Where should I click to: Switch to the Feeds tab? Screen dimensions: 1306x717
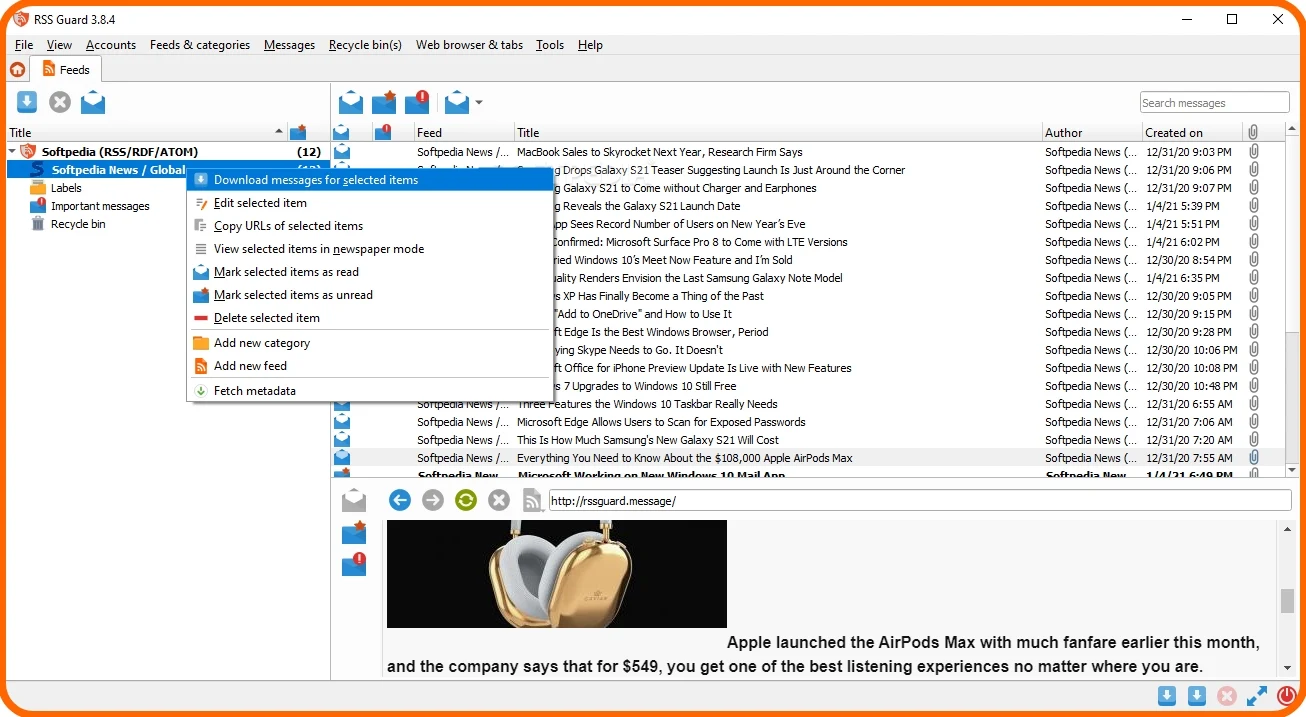click(x=66, y=69)
